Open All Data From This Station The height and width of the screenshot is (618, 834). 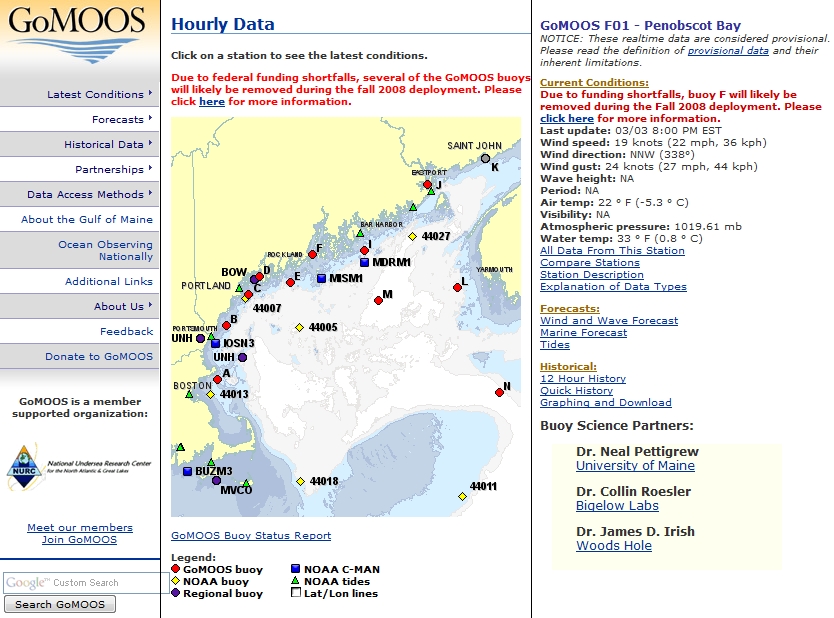pos(612,250)
